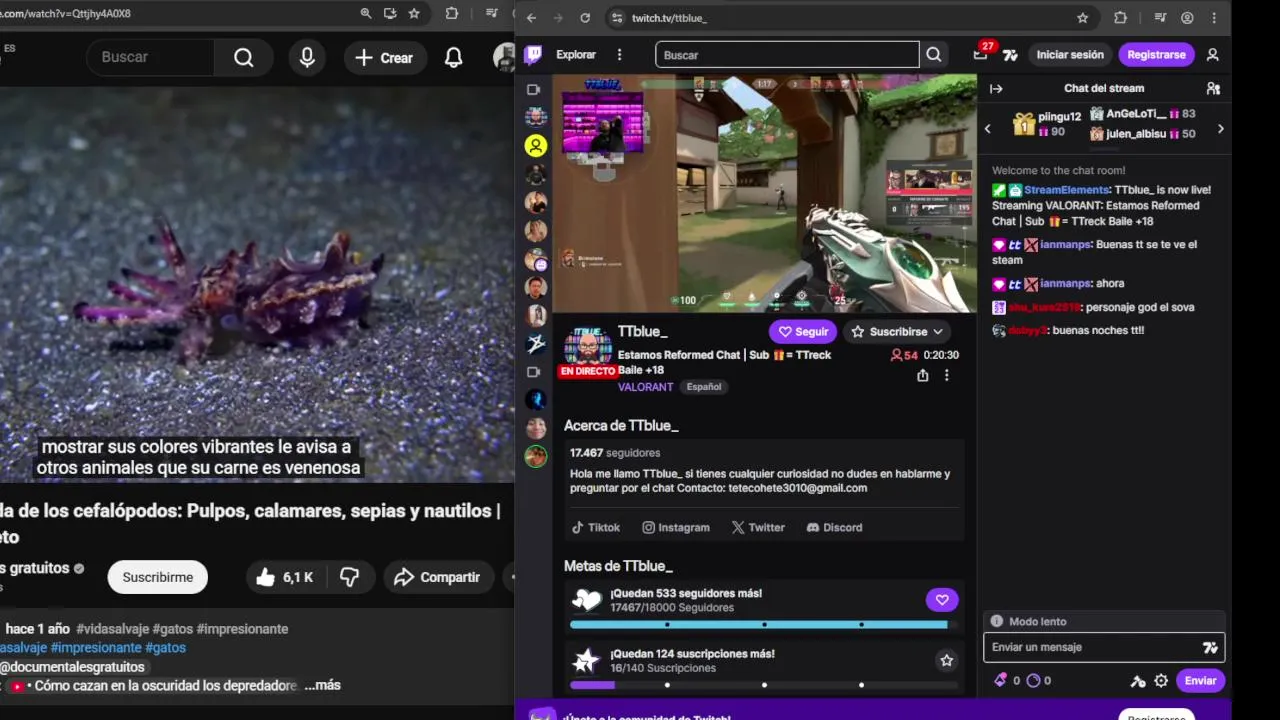Expand YouTube description with ...más
Viewport: 1280px width, 720px height.
point(322,685)
